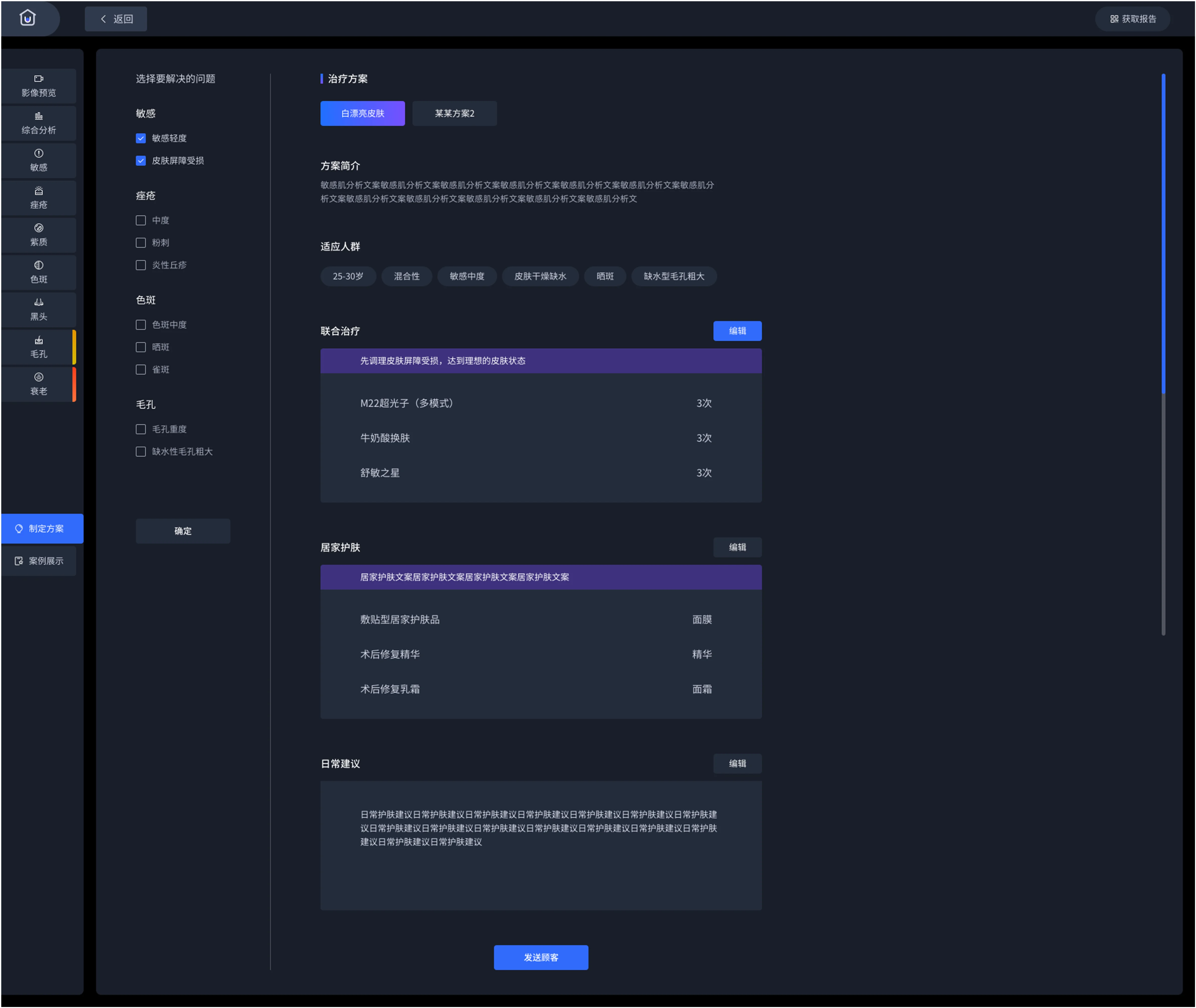Open the 痤疮 sidebar section

tap(38, 197)
